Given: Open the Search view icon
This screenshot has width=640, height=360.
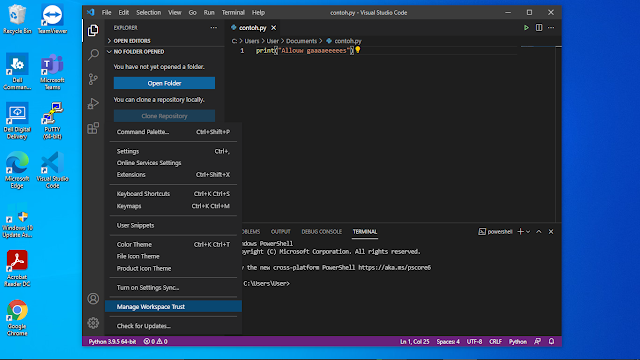Looking at the screenshot, I should coord(93,54).
